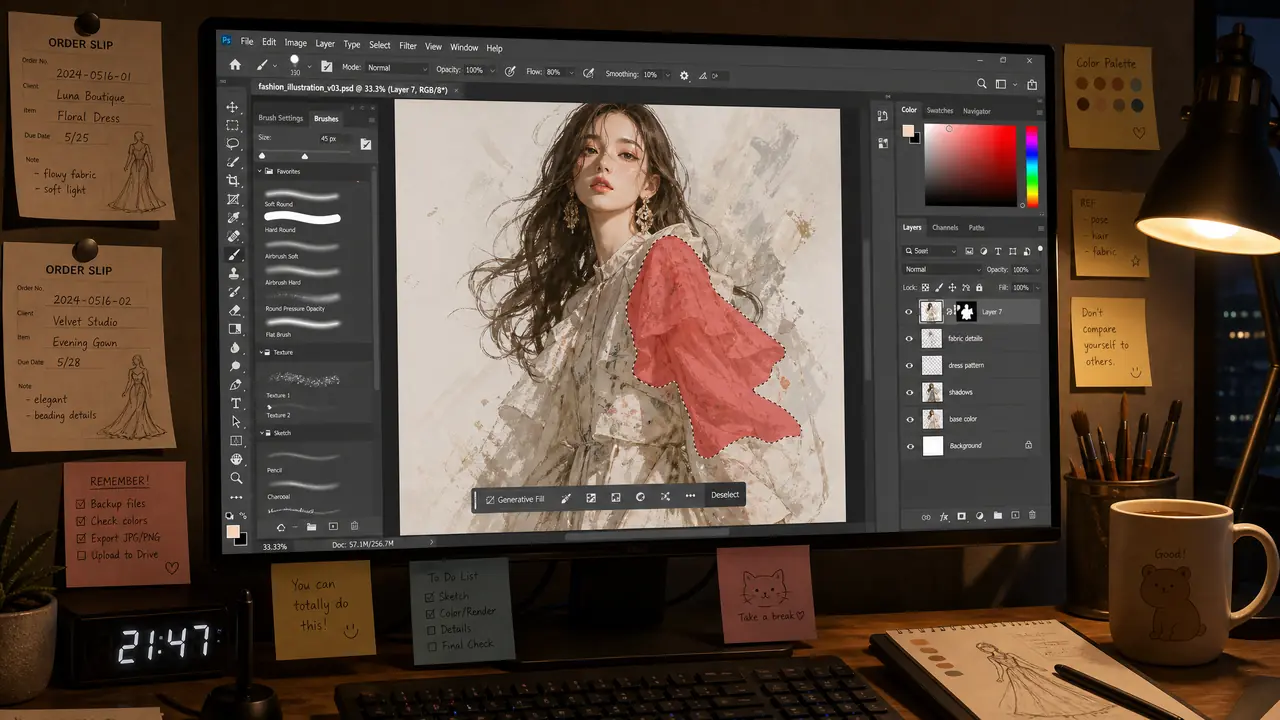Viewport: 1280px width, 720px height.
Task: Select the Pen tool
Action: point(235,385)
